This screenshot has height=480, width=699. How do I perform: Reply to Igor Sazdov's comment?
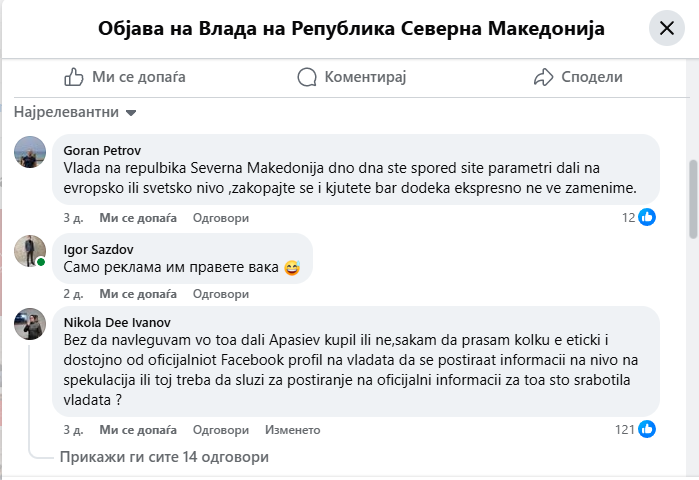tap(220, 294)
